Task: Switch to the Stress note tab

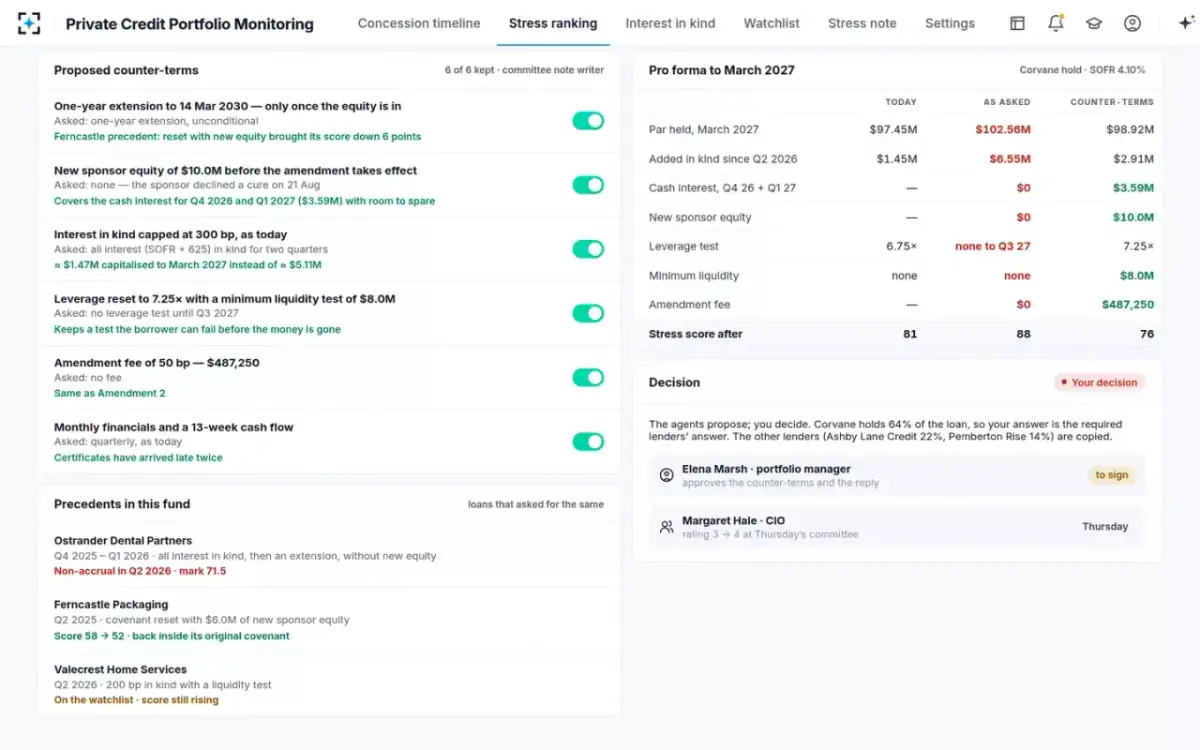Action: point(862,23)
